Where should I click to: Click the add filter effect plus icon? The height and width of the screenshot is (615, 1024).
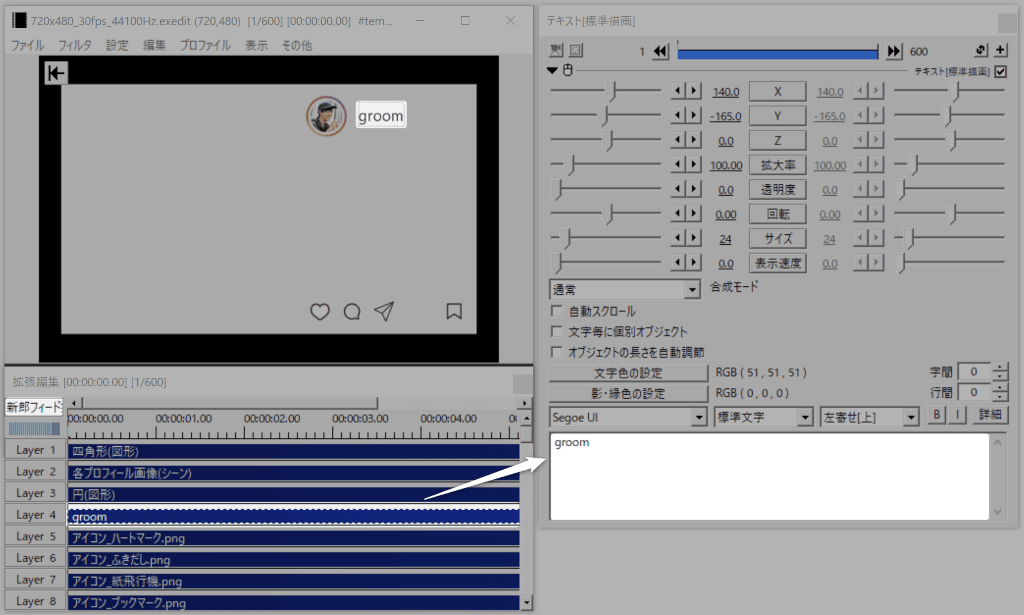(x=1000, y=51)
